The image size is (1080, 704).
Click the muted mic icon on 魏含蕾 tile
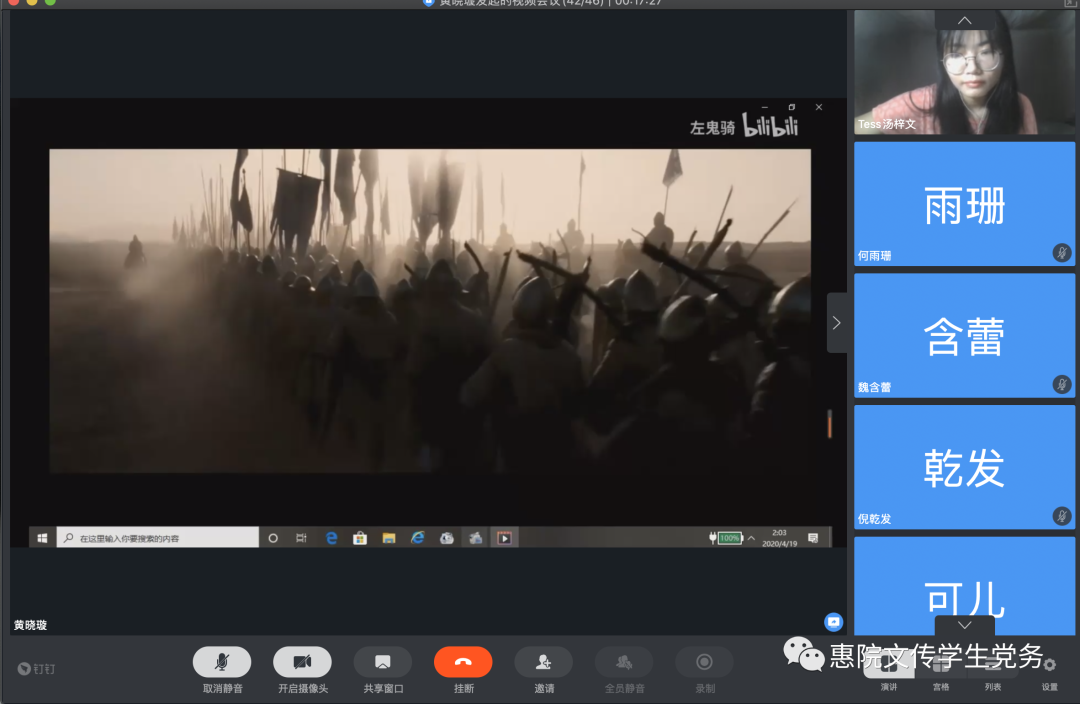1061,385
